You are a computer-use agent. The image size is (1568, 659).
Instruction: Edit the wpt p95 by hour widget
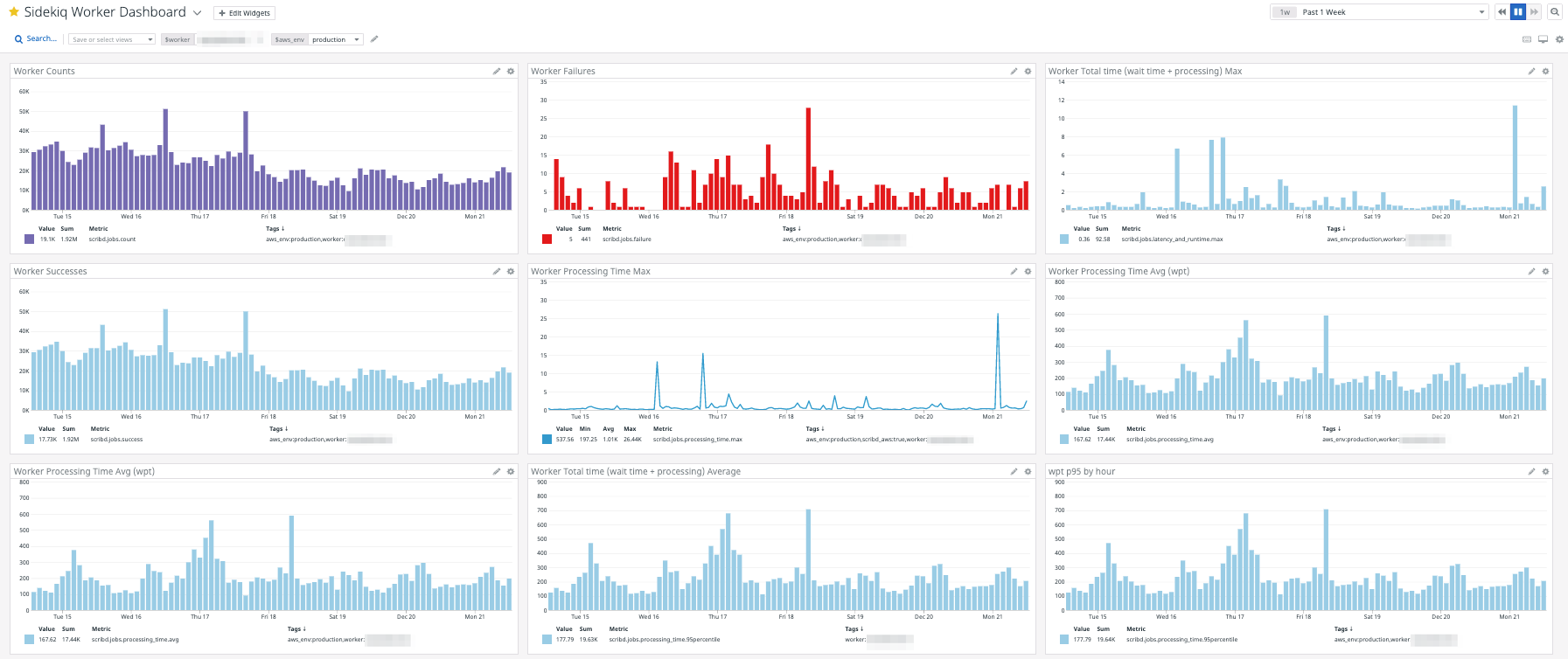pos(1531,472)
